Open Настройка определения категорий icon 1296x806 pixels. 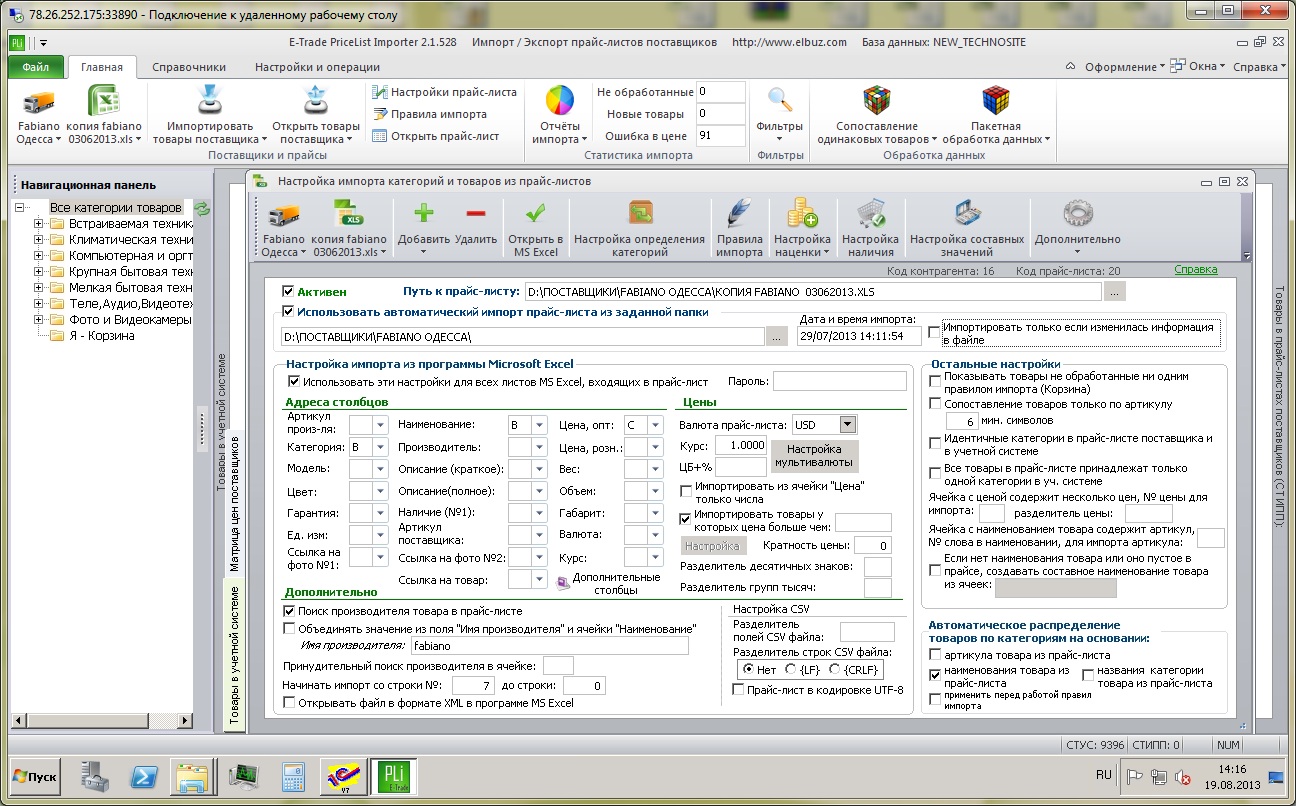point(639,214)
